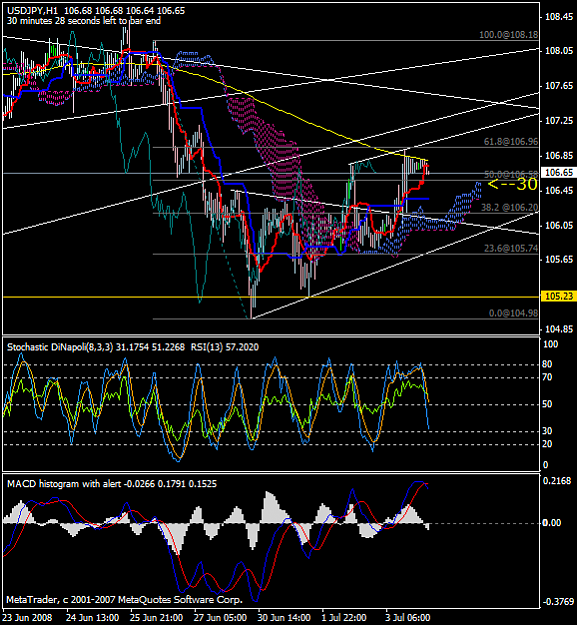
Task: Click the 25 Jun 21:00 time axis label
Action: [157, 617]
